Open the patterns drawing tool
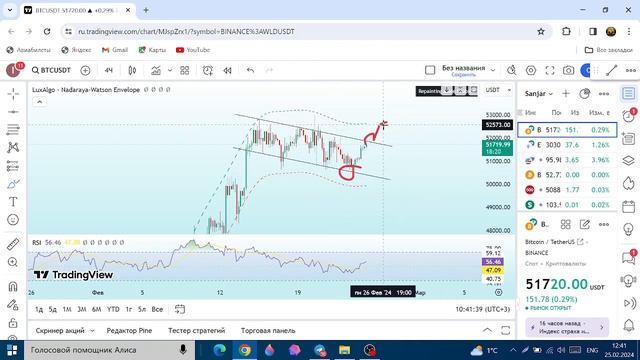640x360 pixels. pyautogui.click(x=13, y=147)
